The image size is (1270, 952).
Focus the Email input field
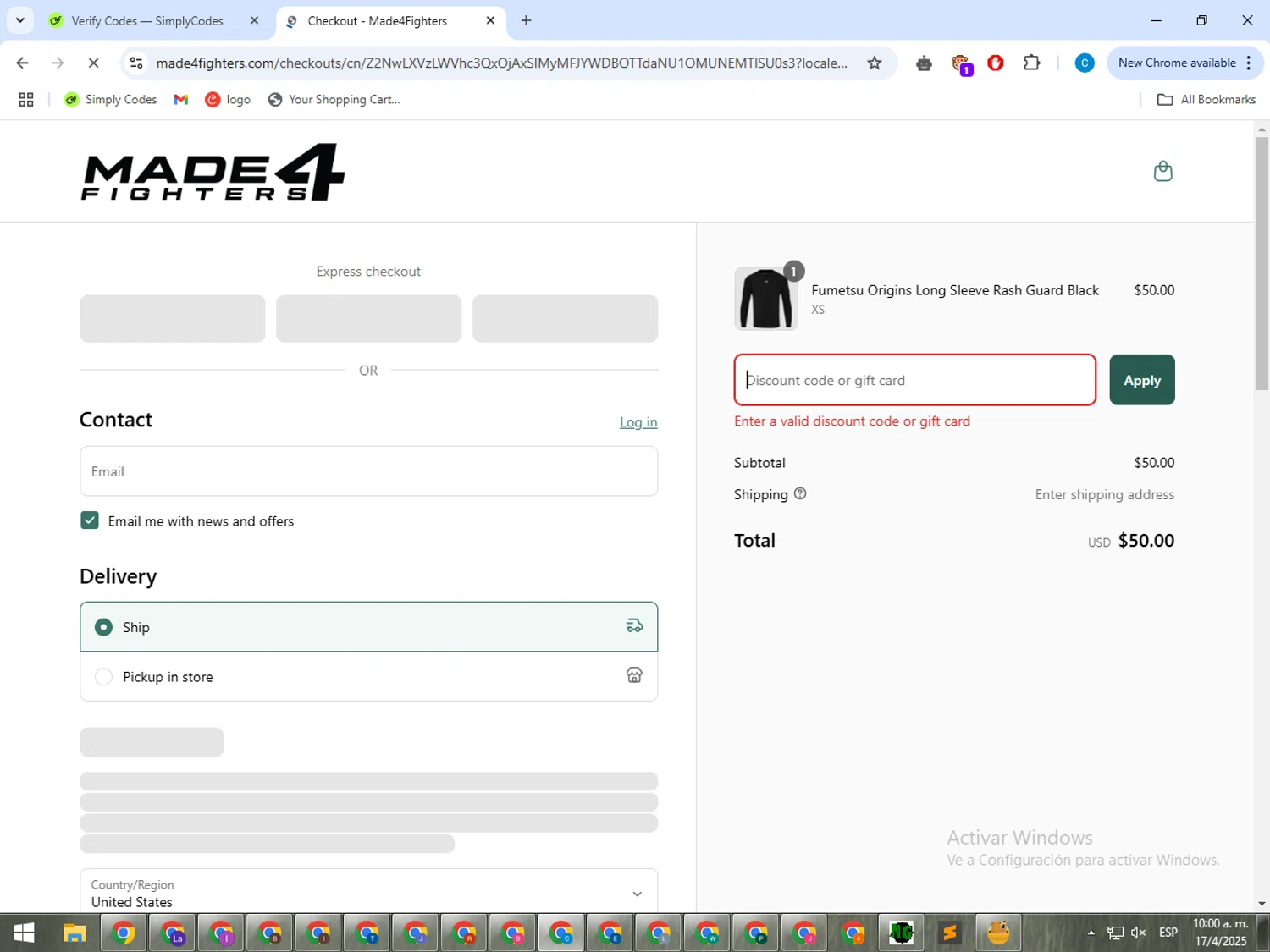click(x=368, y=471)
